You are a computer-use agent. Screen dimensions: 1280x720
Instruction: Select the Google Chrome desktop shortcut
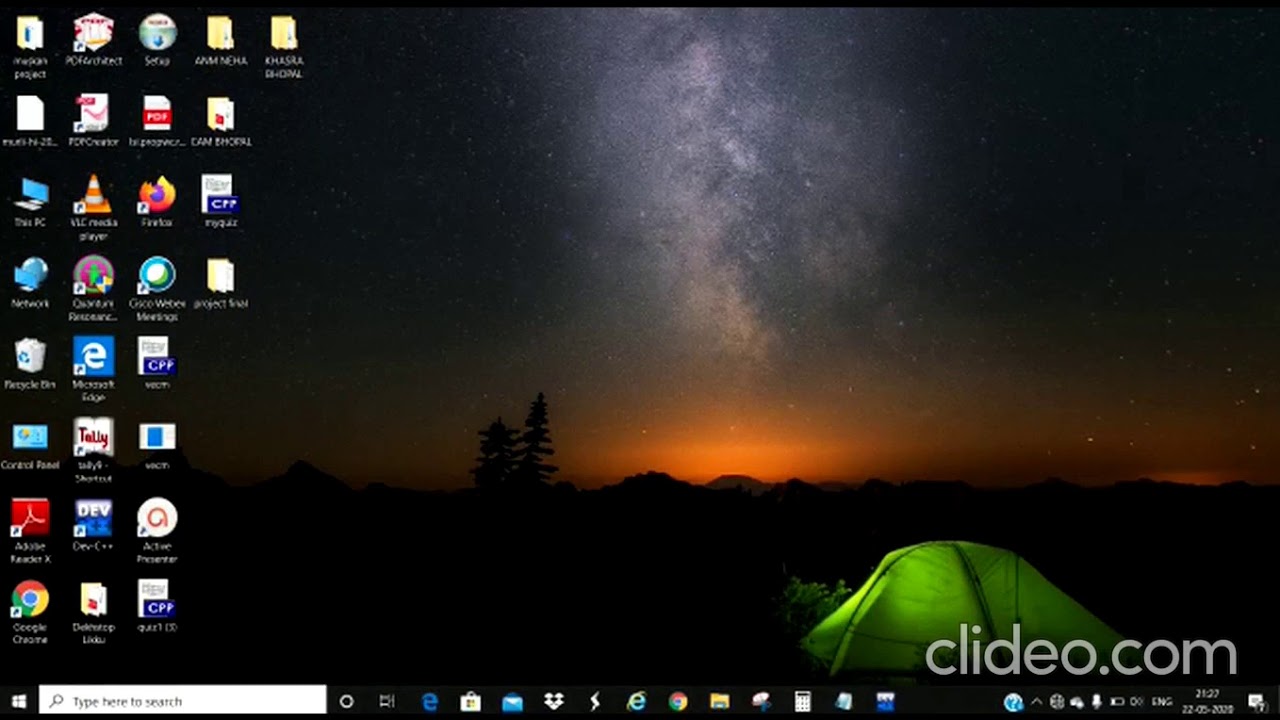point(30,612)
